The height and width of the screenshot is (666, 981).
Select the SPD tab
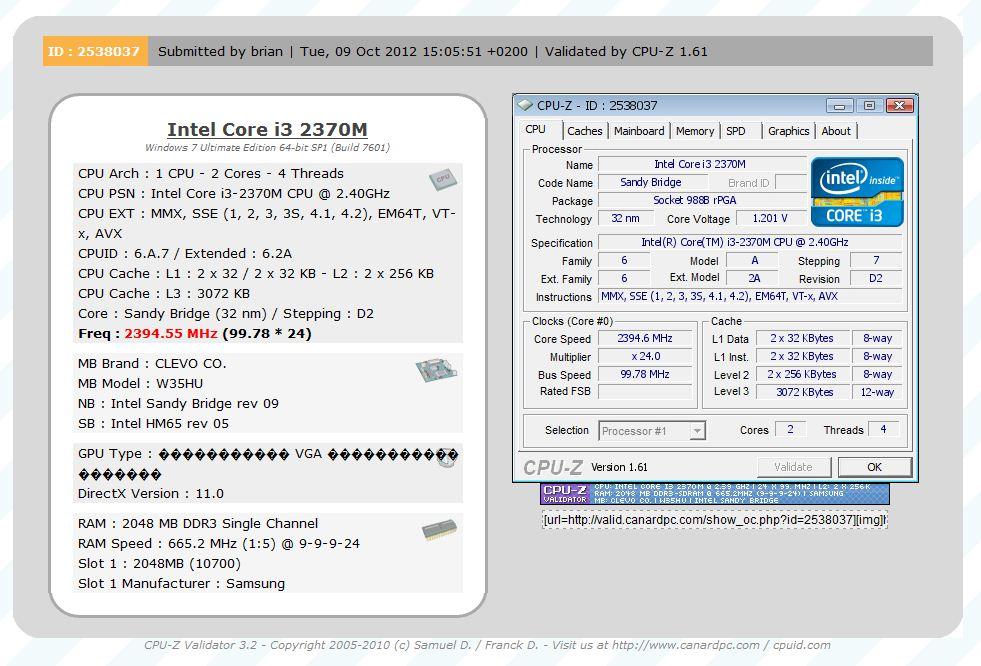pyautogui.click(x=736, y=131)
